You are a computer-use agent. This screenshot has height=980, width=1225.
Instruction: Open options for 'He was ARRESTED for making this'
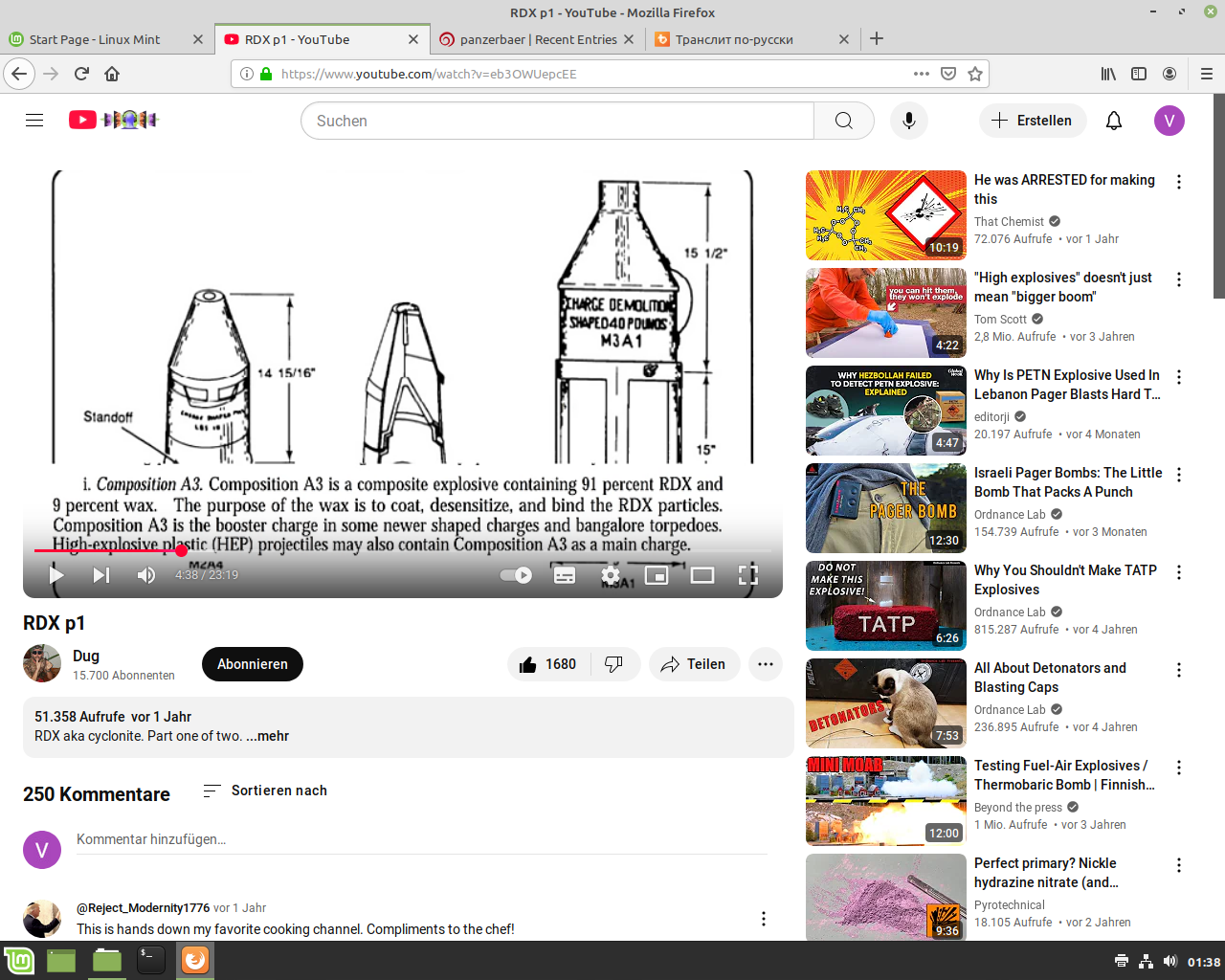tap(1179, 182)
